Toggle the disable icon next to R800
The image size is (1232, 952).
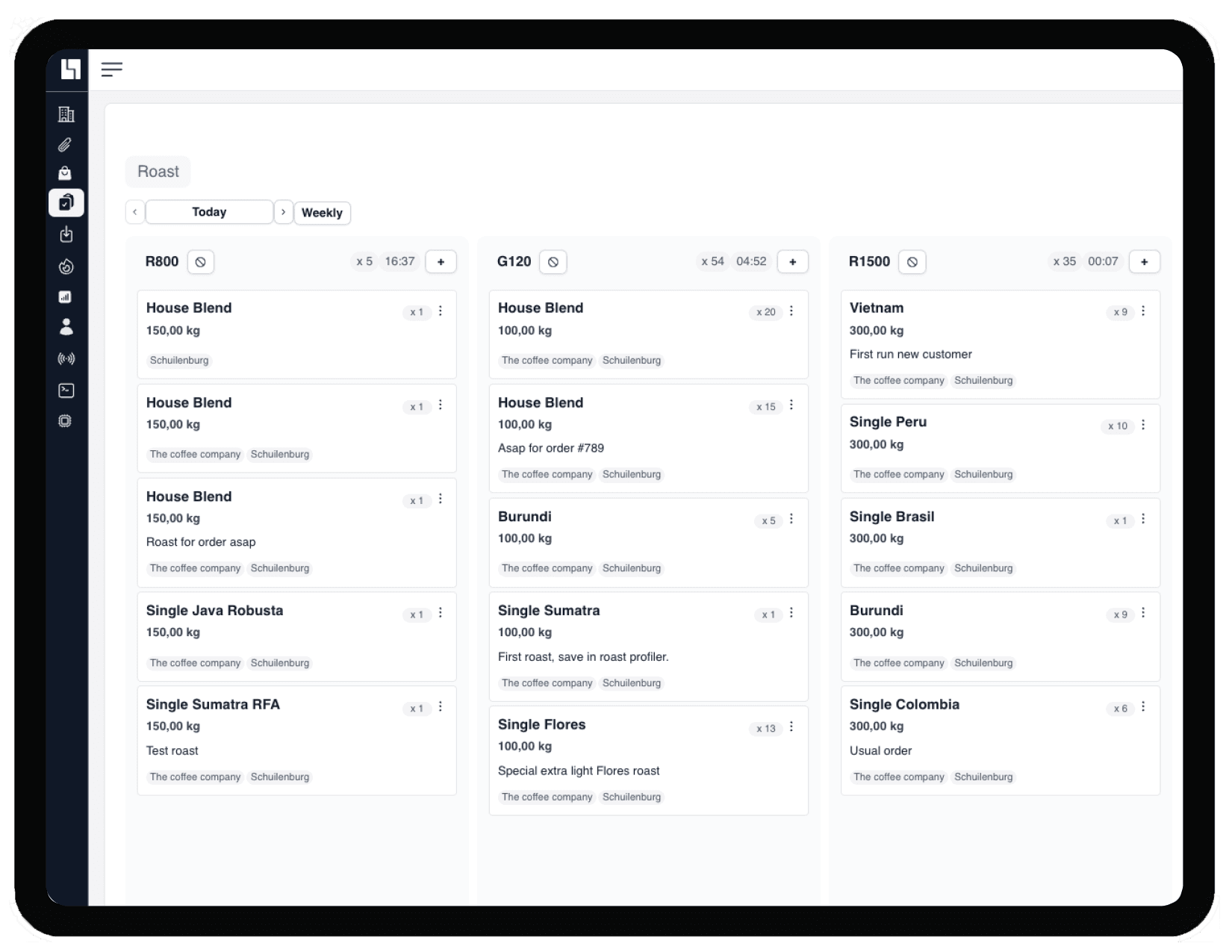200,262
